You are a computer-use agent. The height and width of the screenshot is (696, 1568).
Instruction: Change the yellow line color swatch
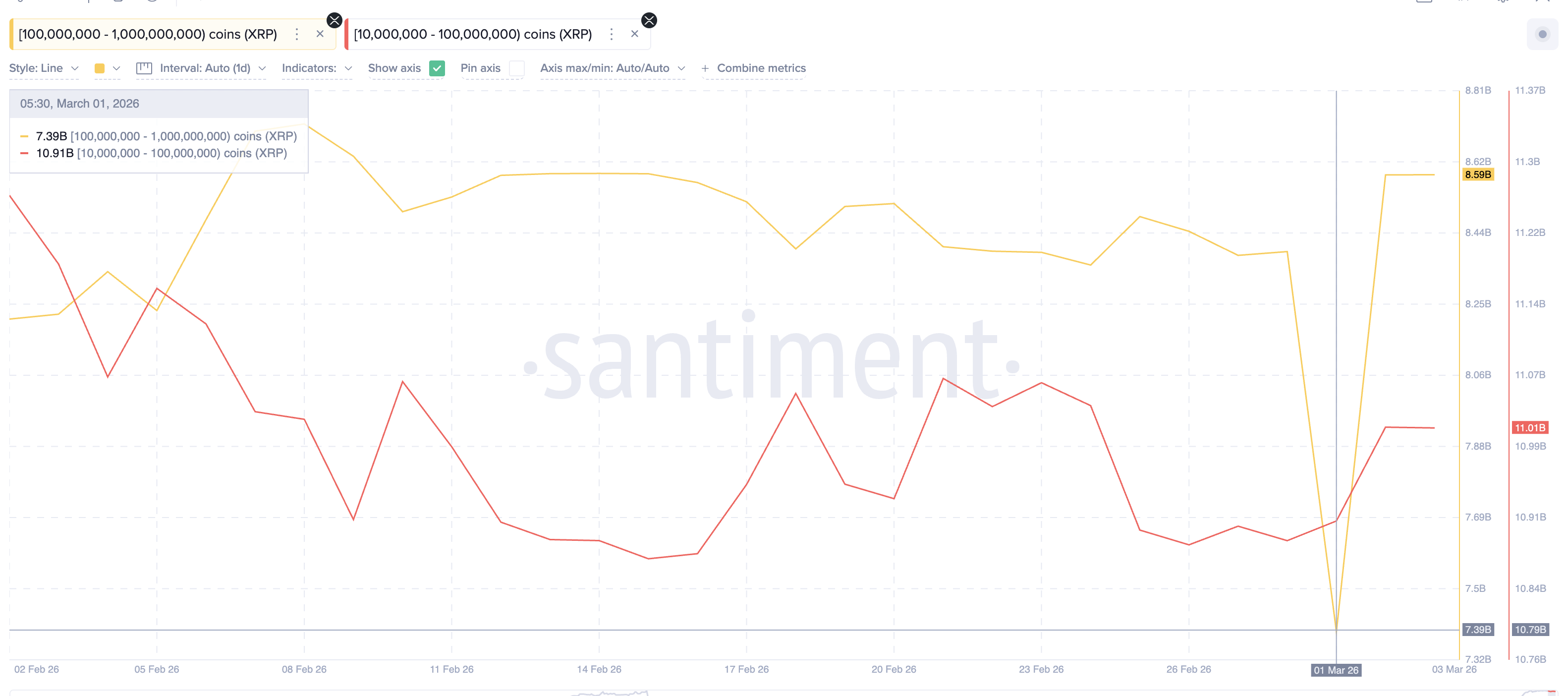tap(99, 68)
